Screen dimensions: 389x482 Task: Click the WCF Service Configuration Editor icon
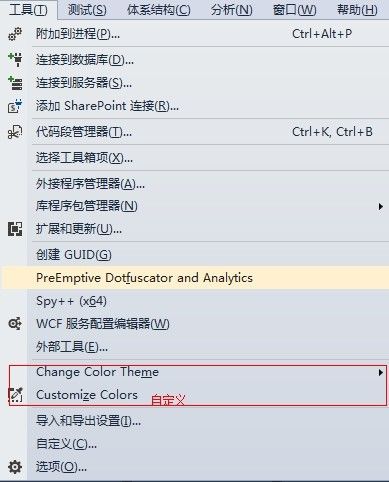coord(15,324)
